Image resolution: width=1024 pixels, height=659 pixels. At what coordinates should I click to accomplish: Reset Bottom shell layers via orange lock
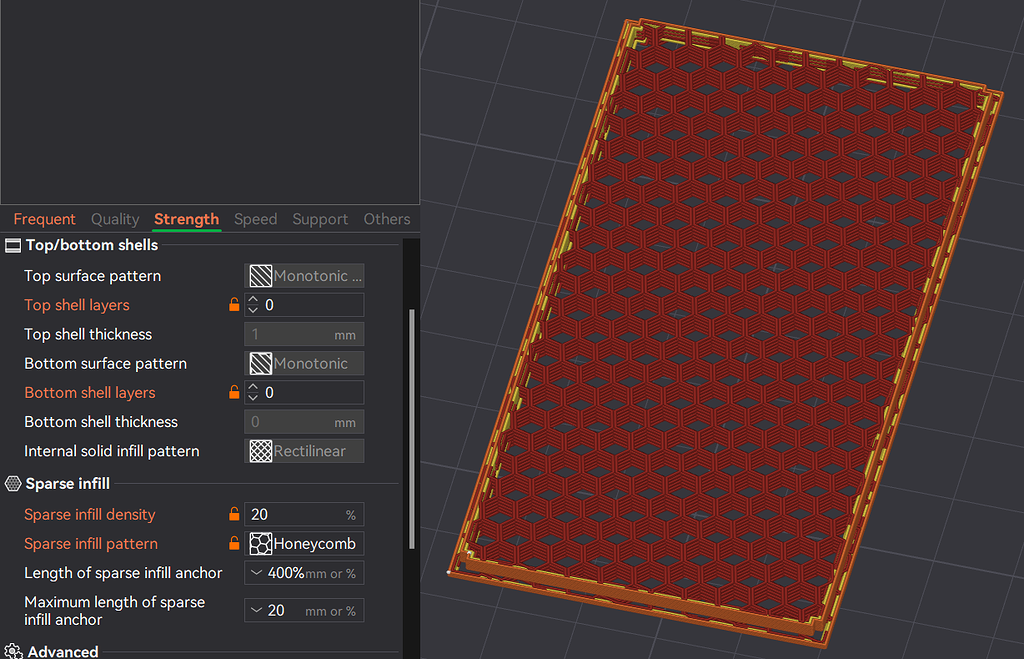(x=234, y=392)
